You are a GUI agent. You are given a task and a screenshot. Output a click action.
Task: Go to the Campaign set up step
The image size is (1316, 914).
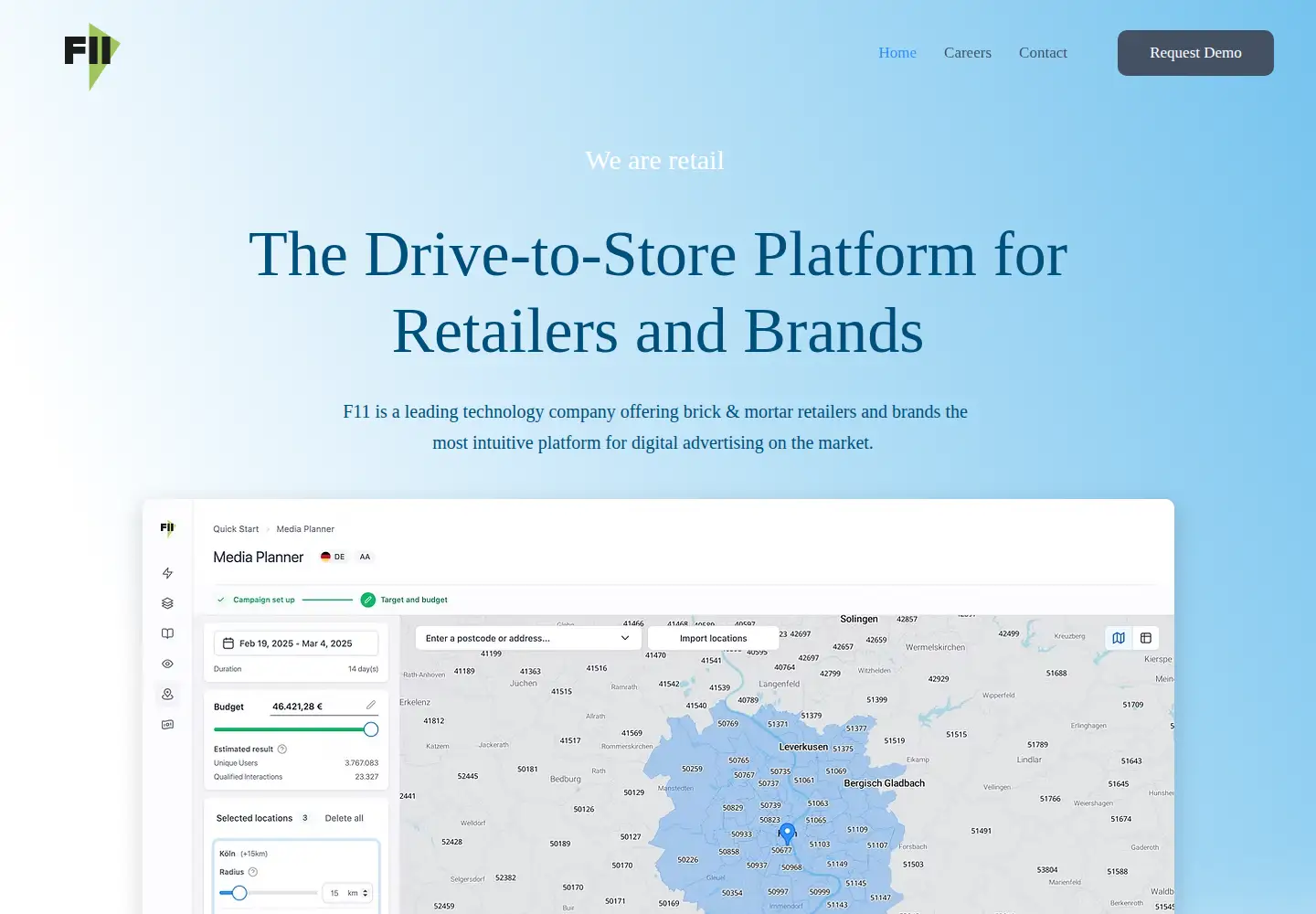[264, 600]
